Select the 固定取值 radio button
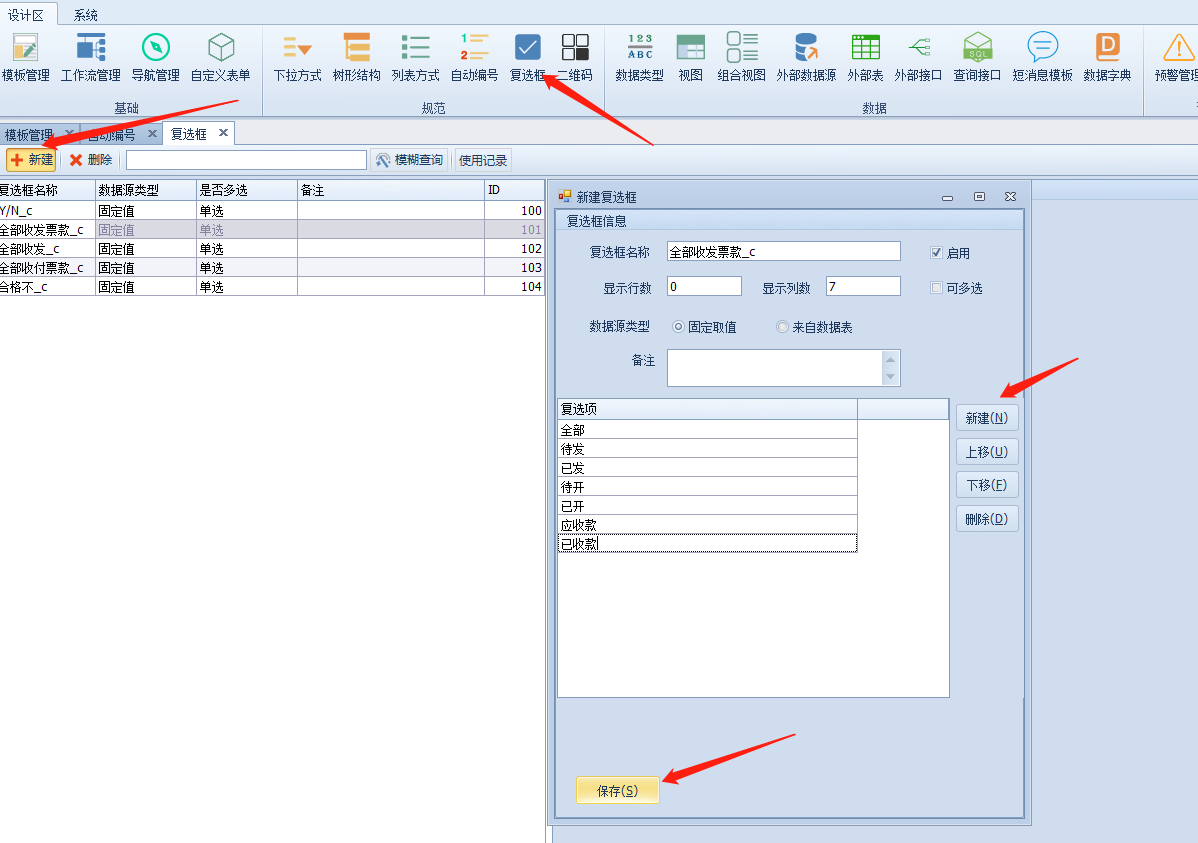1198x843 pixels. [x=679, y=327]
